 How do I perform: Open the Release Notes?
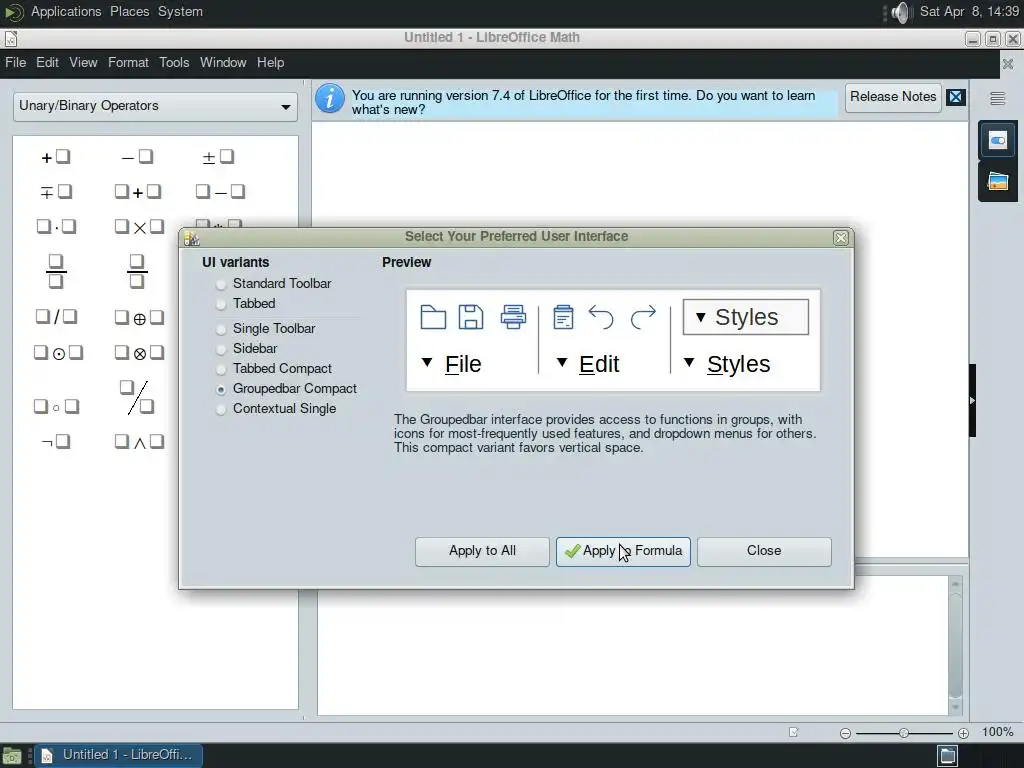[893, 97]
